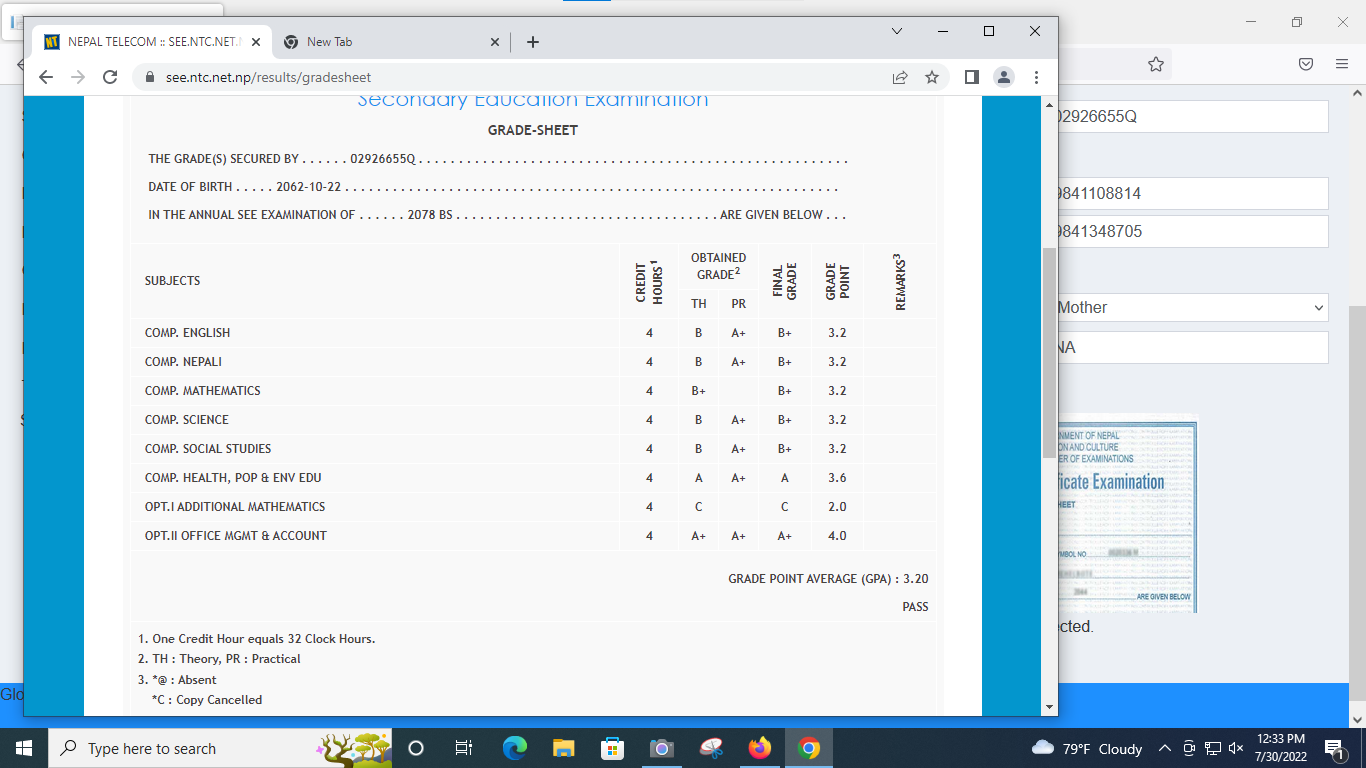Image resolution: width=1366 pixels, height=768 pixels.
Task: Expand the Mother relation dropdown
Action: [1190, 308]
